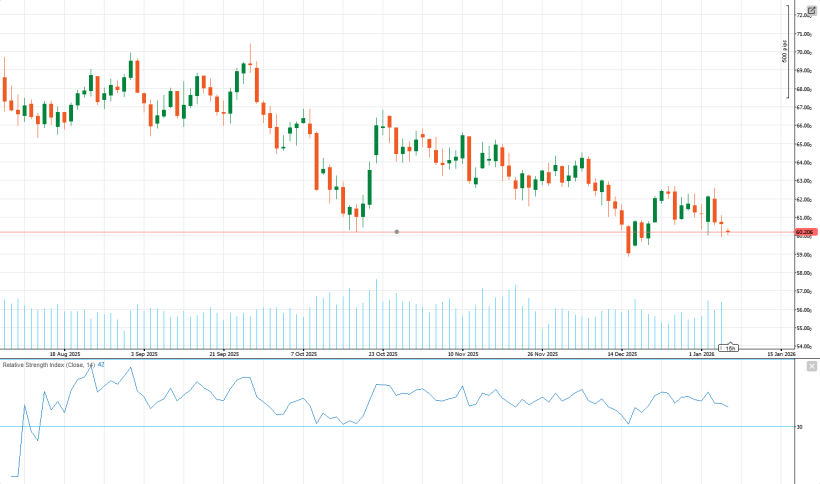820x484 pixels.
Task: Click the 23 Oct 2025 date label
Action: click(383, 354)
